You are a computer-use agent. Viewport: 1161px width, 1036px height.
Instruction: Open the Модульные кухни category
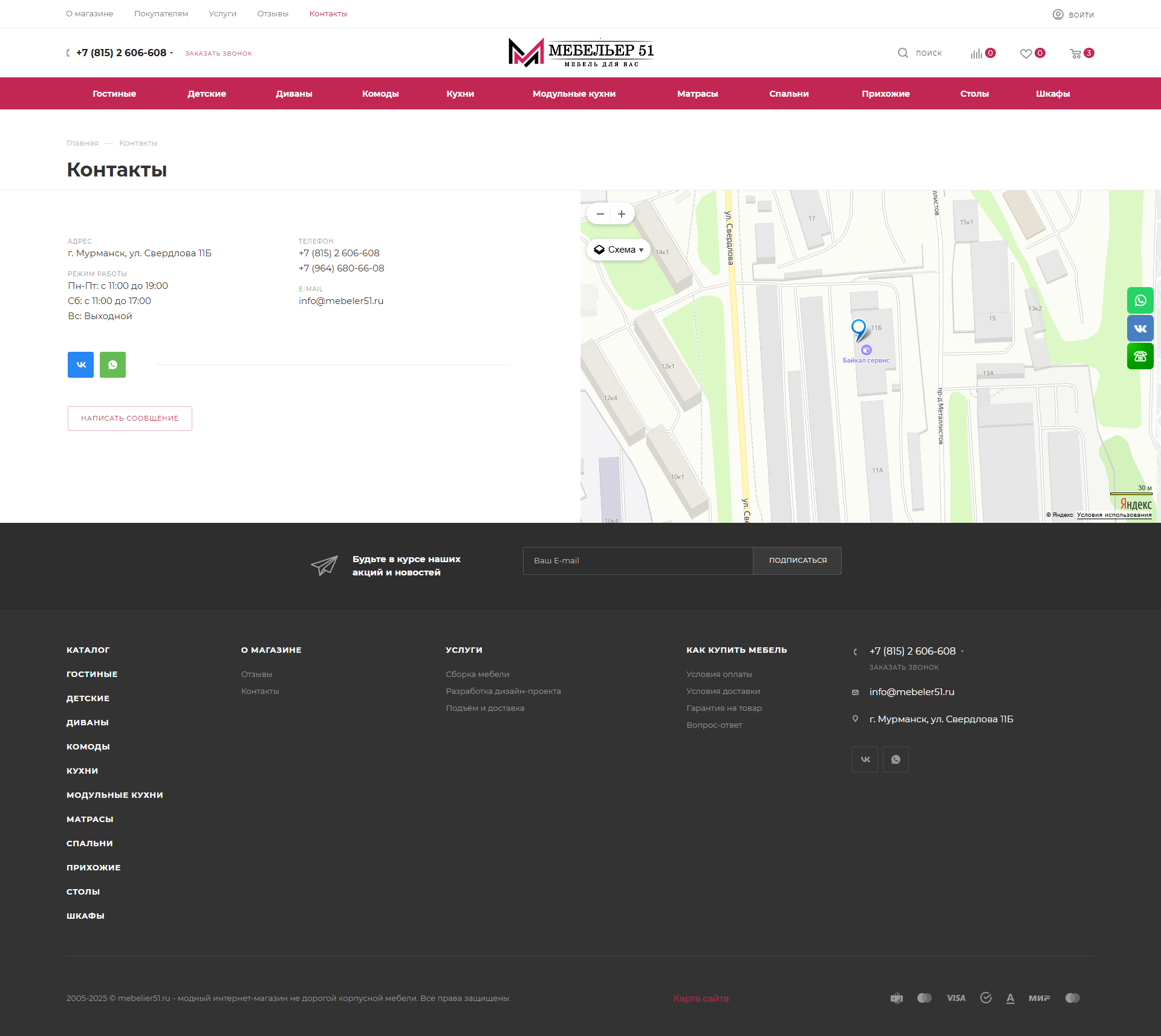tap(574, 94)
